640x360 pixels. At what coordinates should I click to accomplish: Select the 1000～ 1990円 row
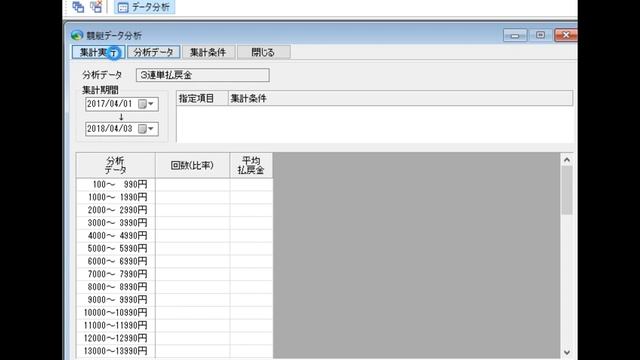click(x=174, y=197)
